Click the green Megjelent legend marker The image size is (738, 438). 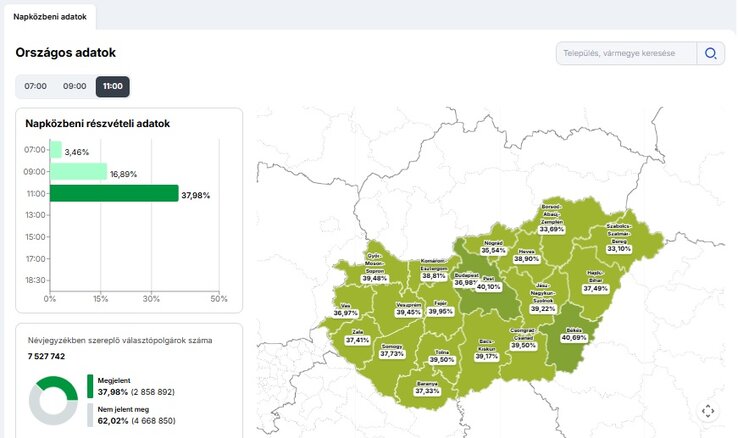click(90, 386)
